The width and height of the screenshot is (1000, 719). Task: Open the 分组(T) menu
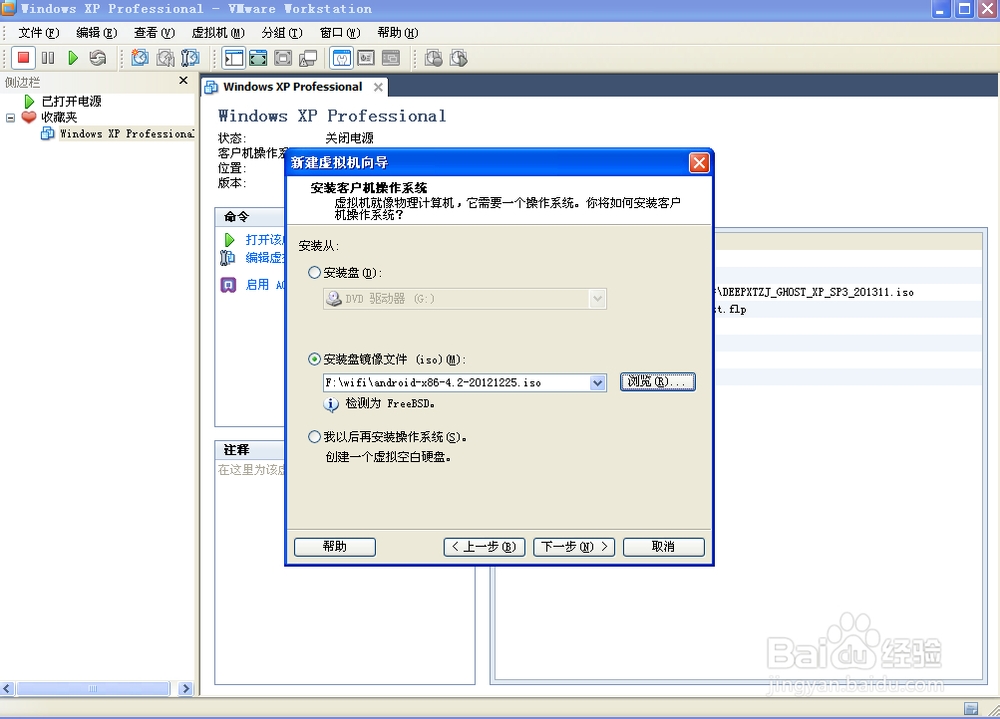pos(282,33)
